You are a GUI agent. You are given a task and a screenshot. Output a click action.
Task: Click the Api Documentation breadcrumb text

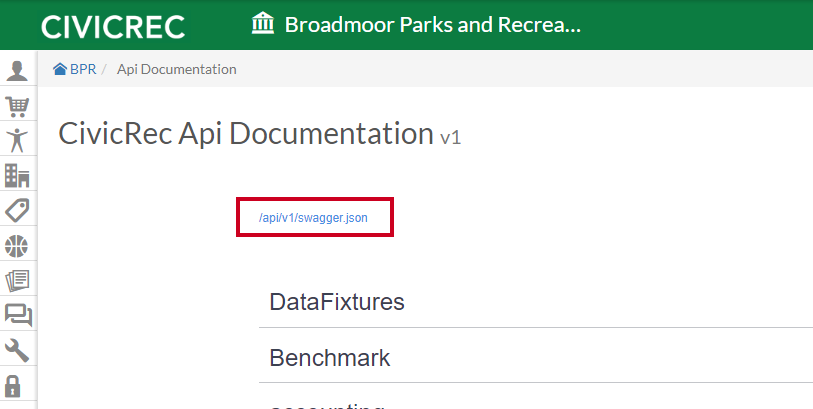click(x=176, y=69)
